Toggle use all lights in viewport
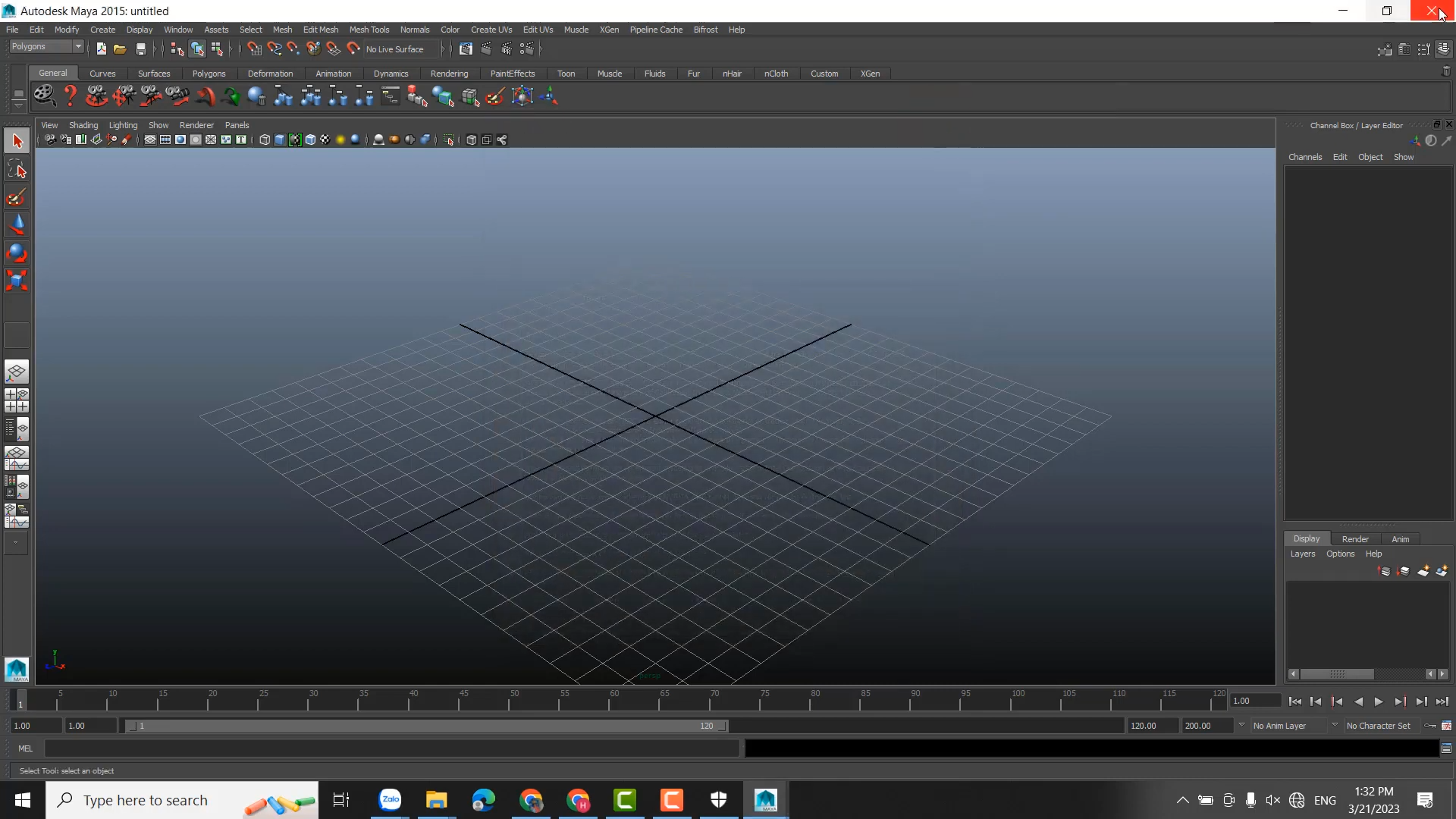Image resolution: width=1456 pixels, height=819 pixels. pyautogui.click(x=340, y=140)
